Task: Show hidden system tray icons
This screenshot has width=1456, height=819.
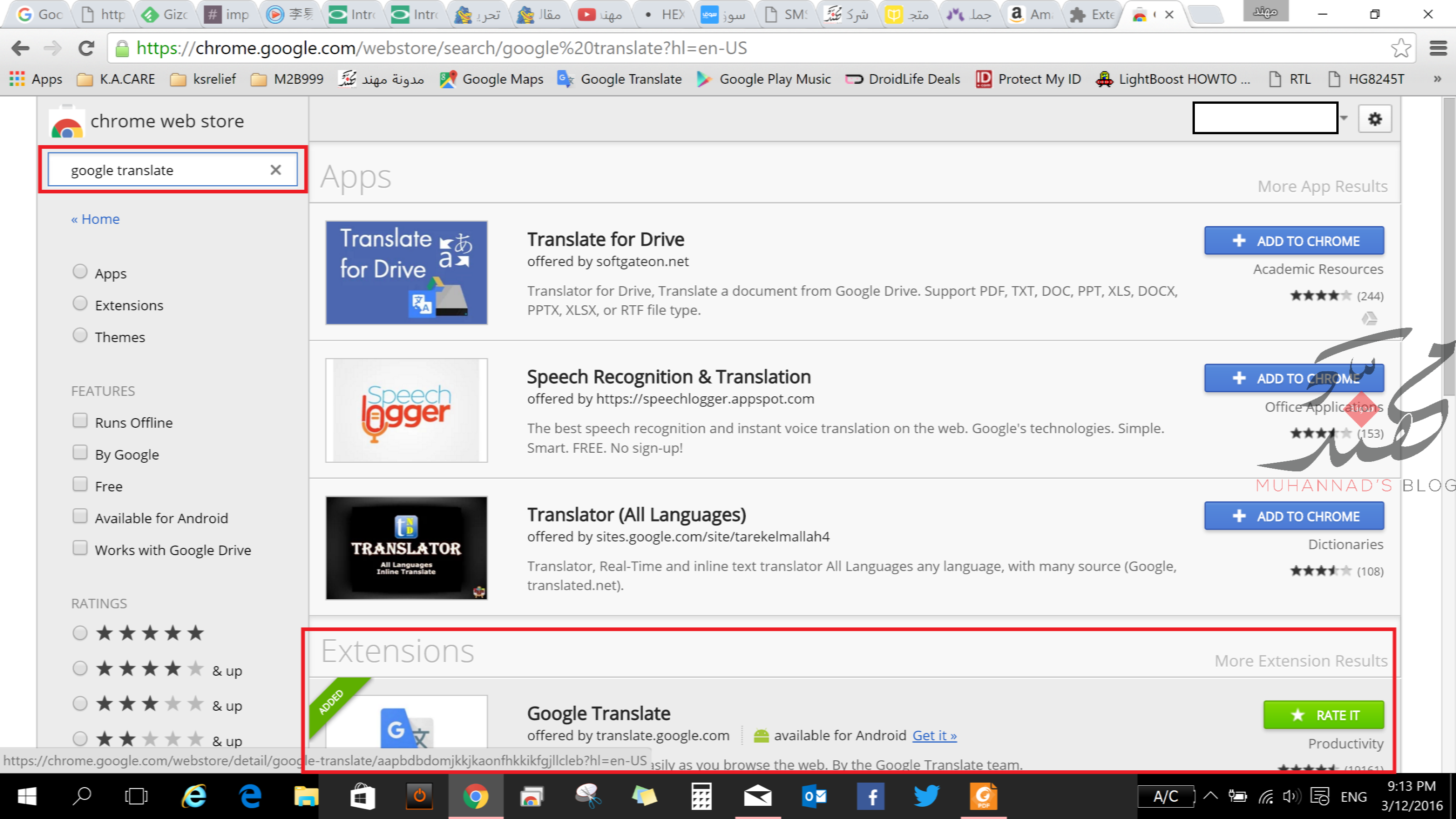Action: pos(1210,796)
